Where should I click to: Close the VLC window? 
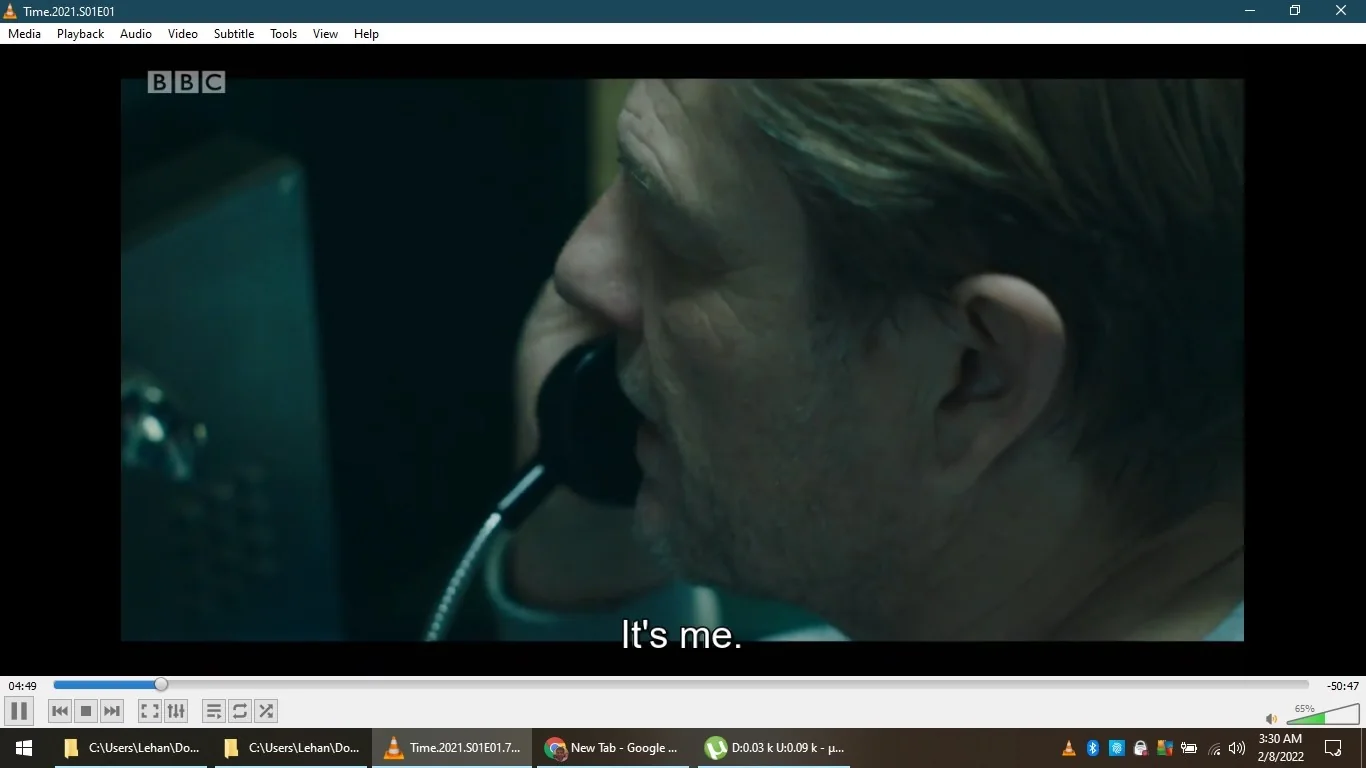[1341, 11]
